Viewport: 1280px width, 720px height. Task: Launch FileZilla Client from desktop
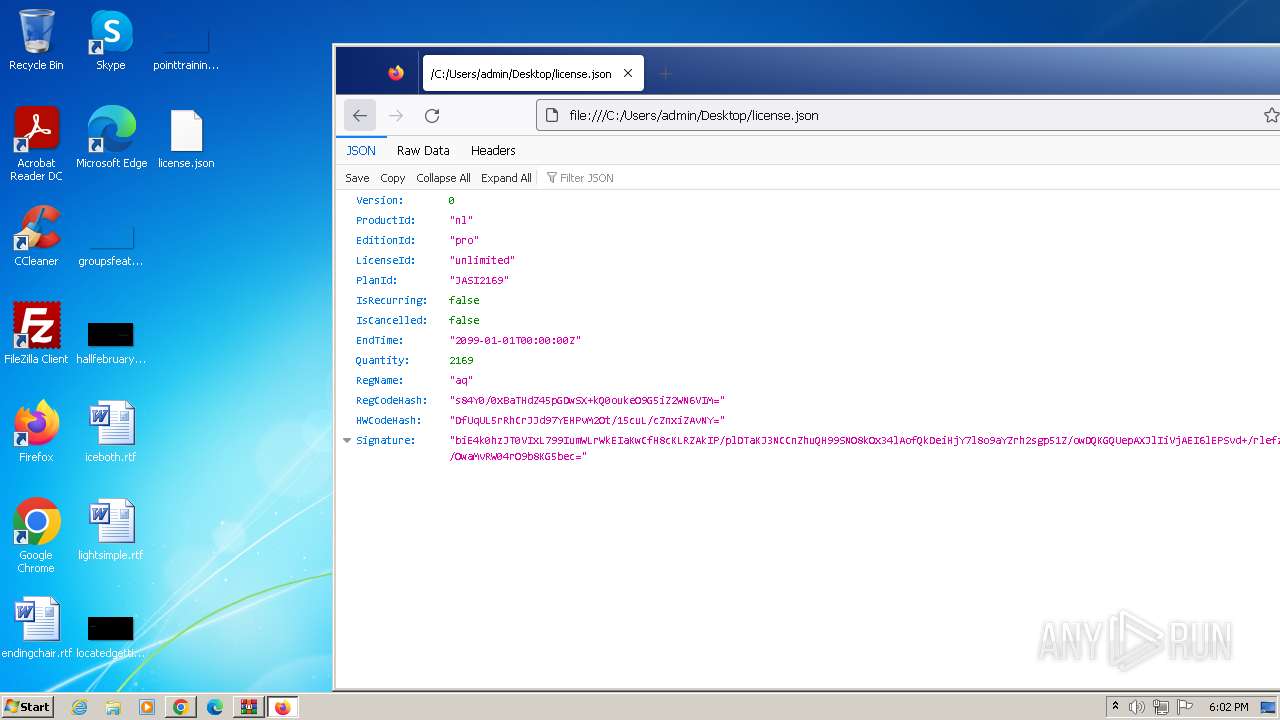click(36, 334)
